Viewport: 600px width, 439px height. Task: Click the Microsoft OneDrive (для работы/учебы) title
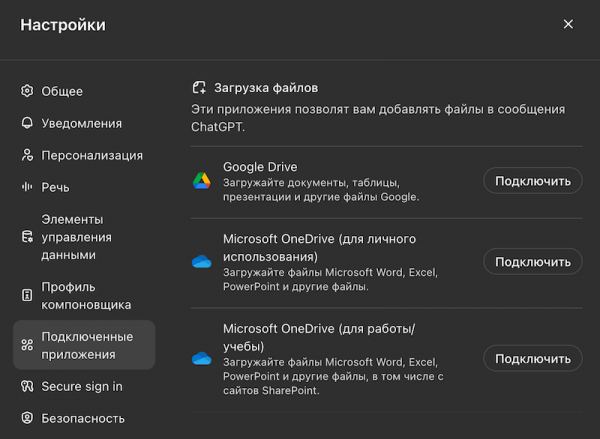319,338
